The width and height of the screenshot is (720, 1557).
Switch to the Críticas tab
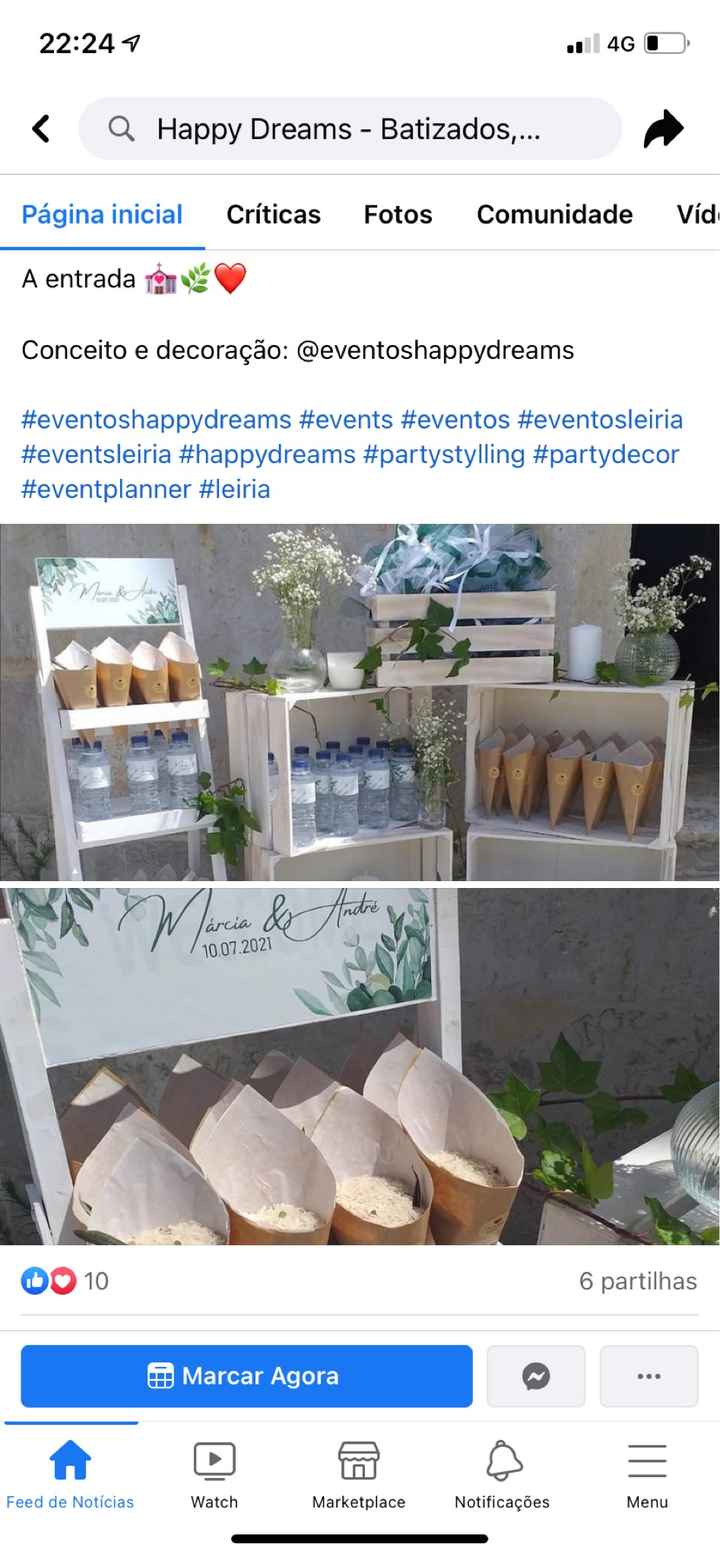(x=274, y=214)
